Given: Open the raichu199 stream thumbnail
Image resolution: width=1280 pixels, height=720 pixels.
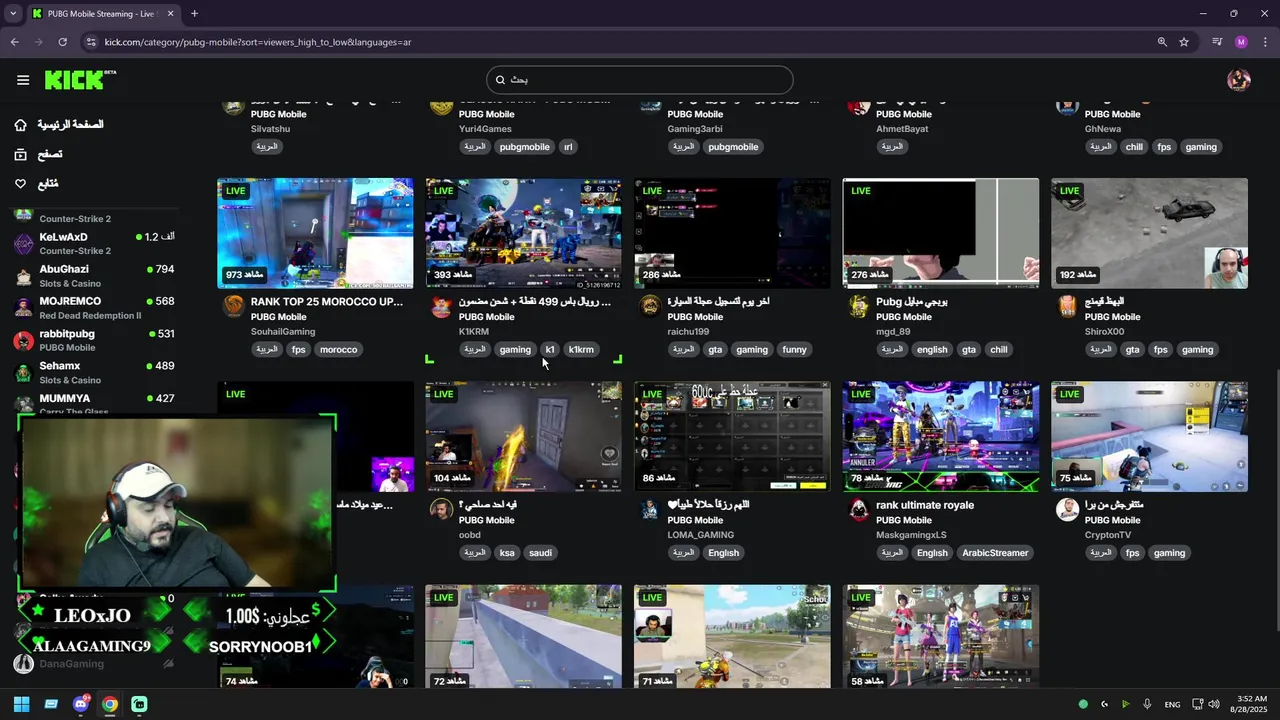Looking at the screenshot, I should pyautogui.click(x=732, y=234).
